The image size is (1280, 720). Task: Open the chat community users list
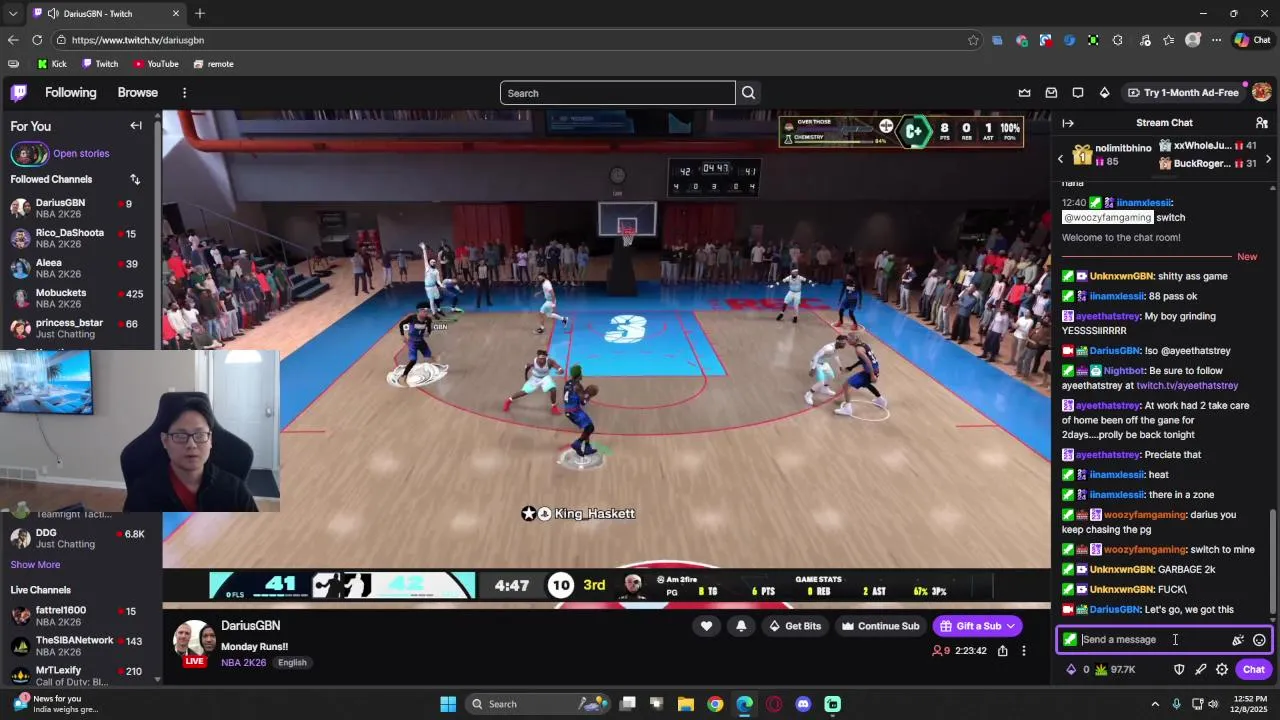coord(1262,123)
